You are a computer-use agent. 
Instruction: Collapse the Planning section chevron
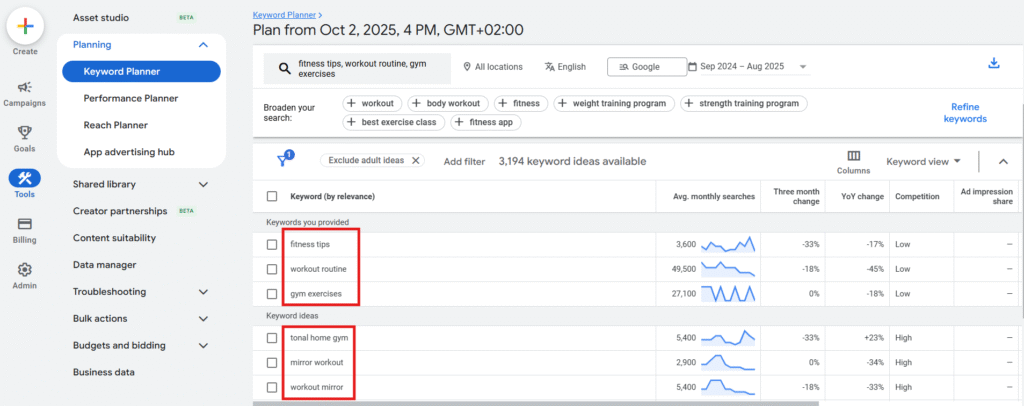coord(203,45)
